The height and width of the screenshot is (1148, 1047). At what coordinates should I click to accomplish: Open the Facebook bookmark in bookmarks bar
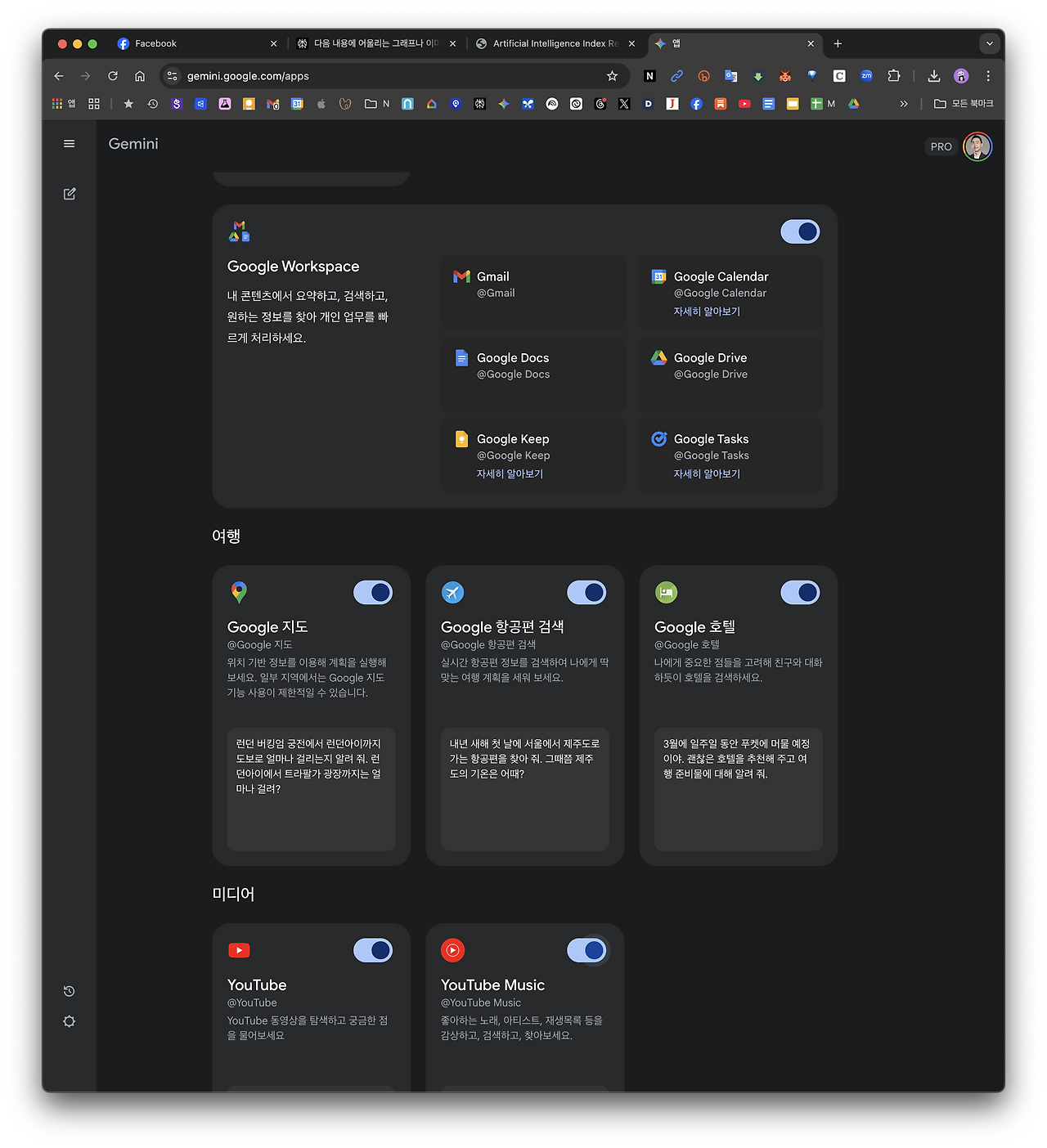click(696, 104)
